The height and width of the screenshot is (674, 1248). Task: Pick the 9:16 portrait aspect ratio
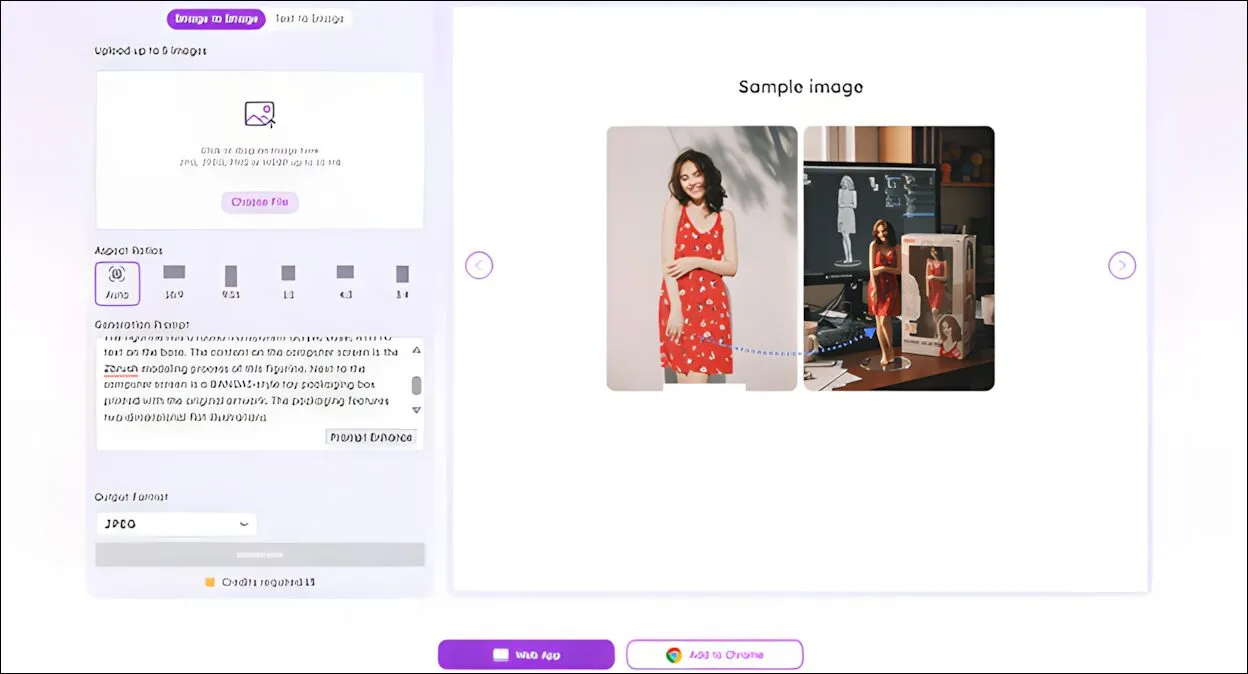[231, 276]
